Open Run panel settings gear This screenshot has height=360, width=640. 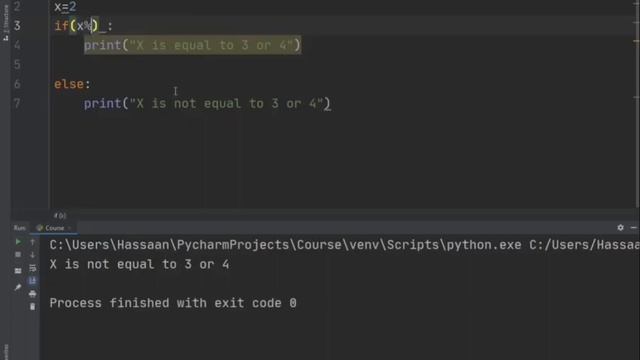(x=620, y=228)
